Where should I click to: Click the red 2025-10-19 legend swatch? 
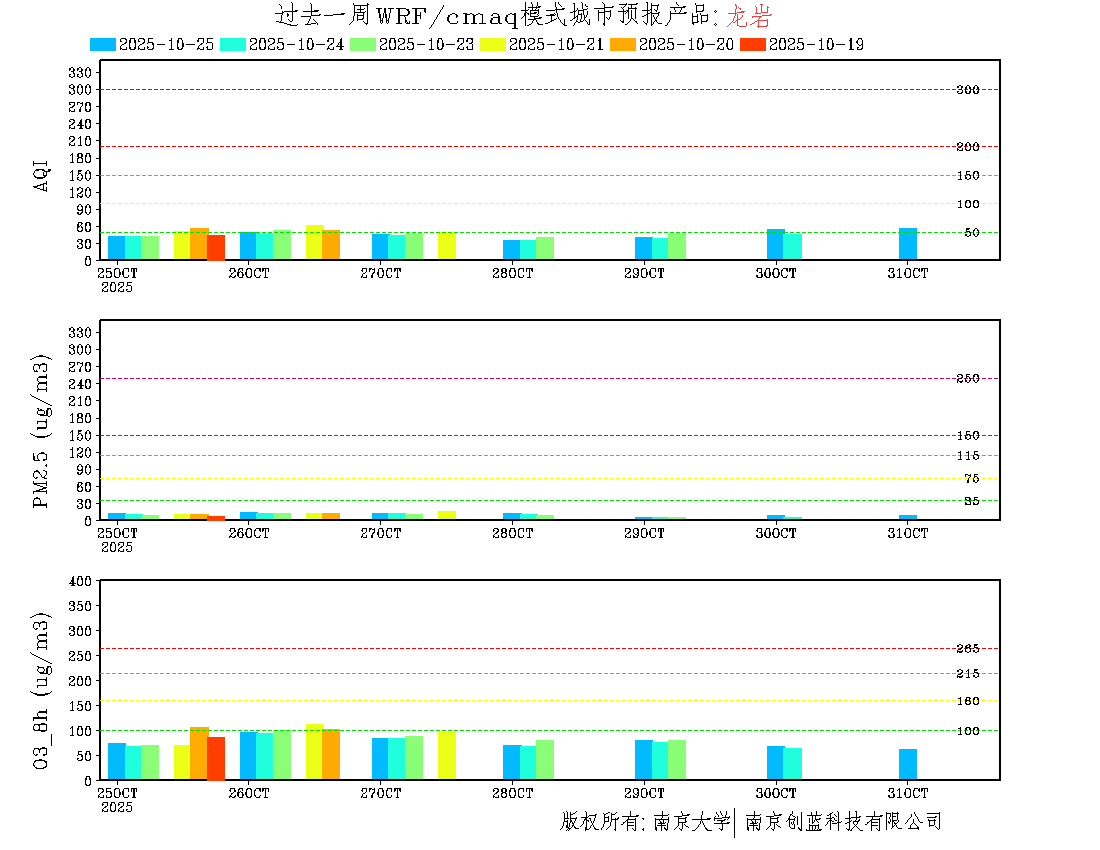(x=752, y=44)
